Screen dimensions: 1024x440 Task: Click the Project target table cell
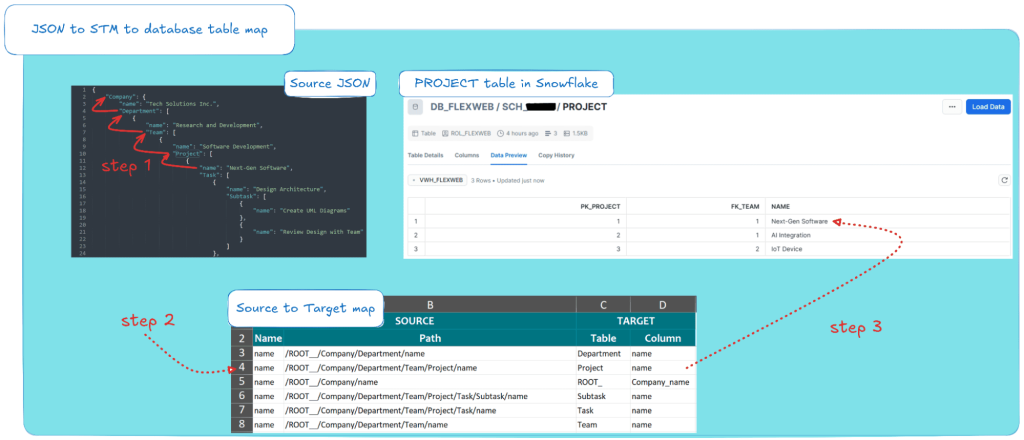pos(603,368)
